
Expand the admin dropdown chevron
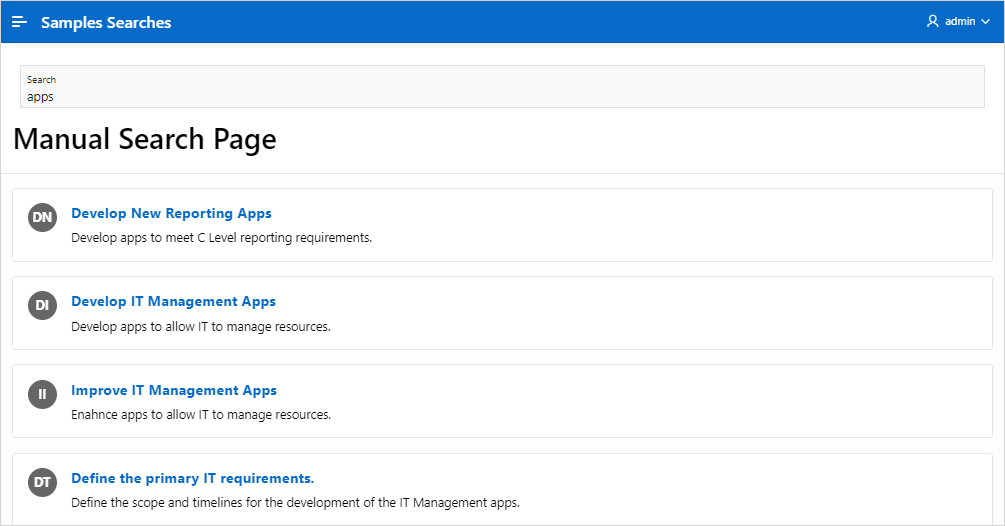[985, 22]
